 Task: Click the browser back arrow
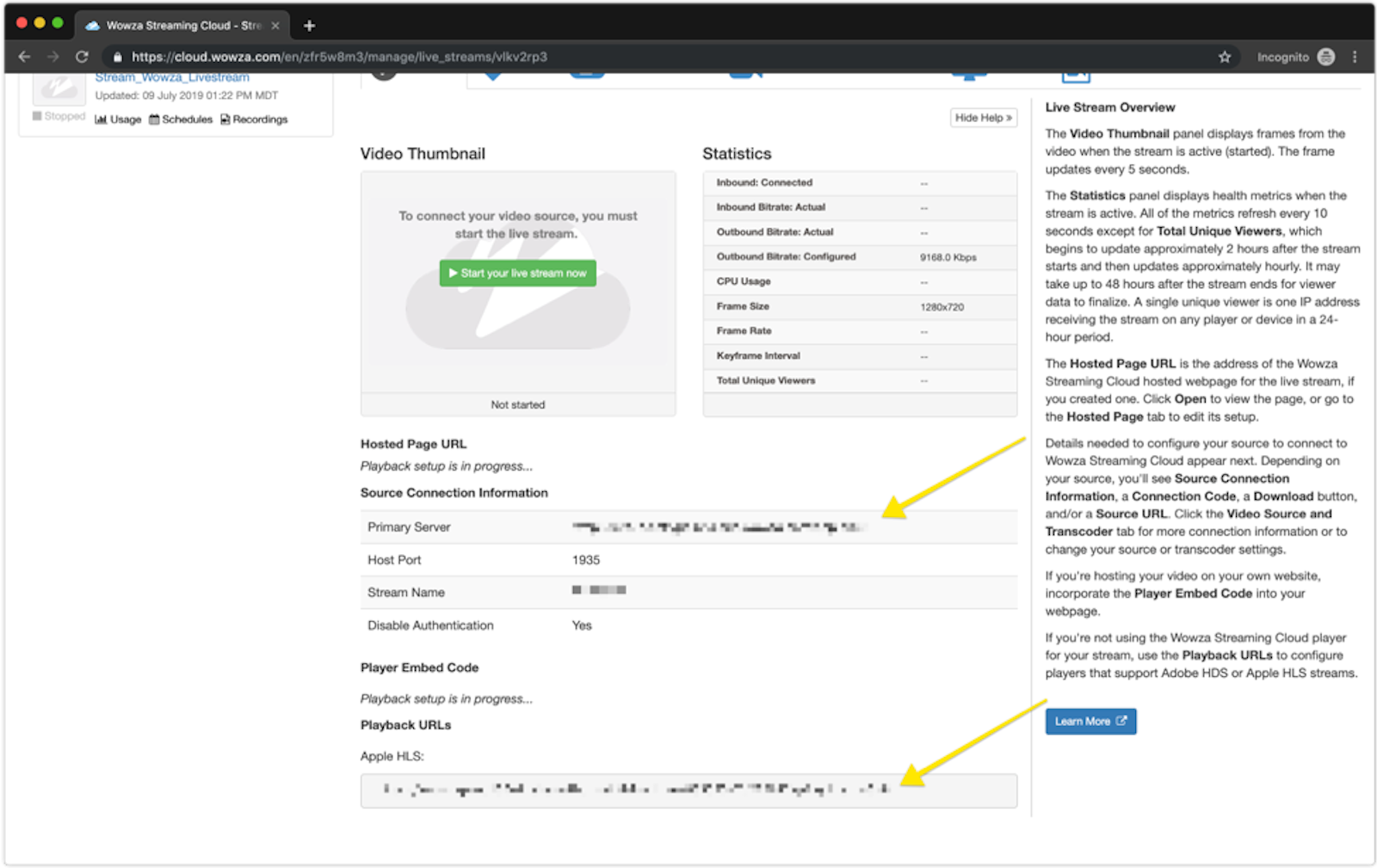coord(23,57)
